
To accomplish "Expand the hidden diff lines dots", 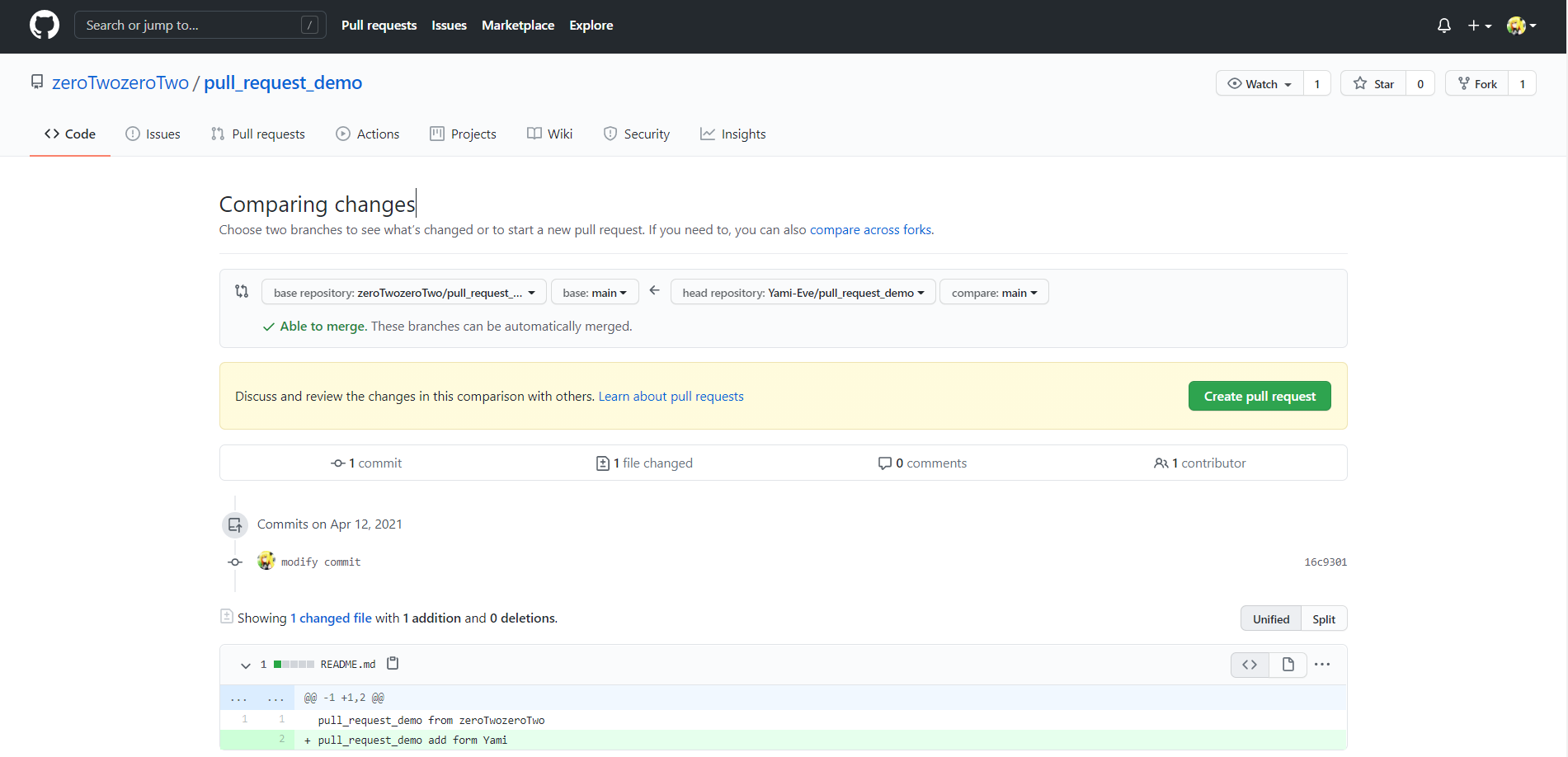I will [x=257, y=698].
